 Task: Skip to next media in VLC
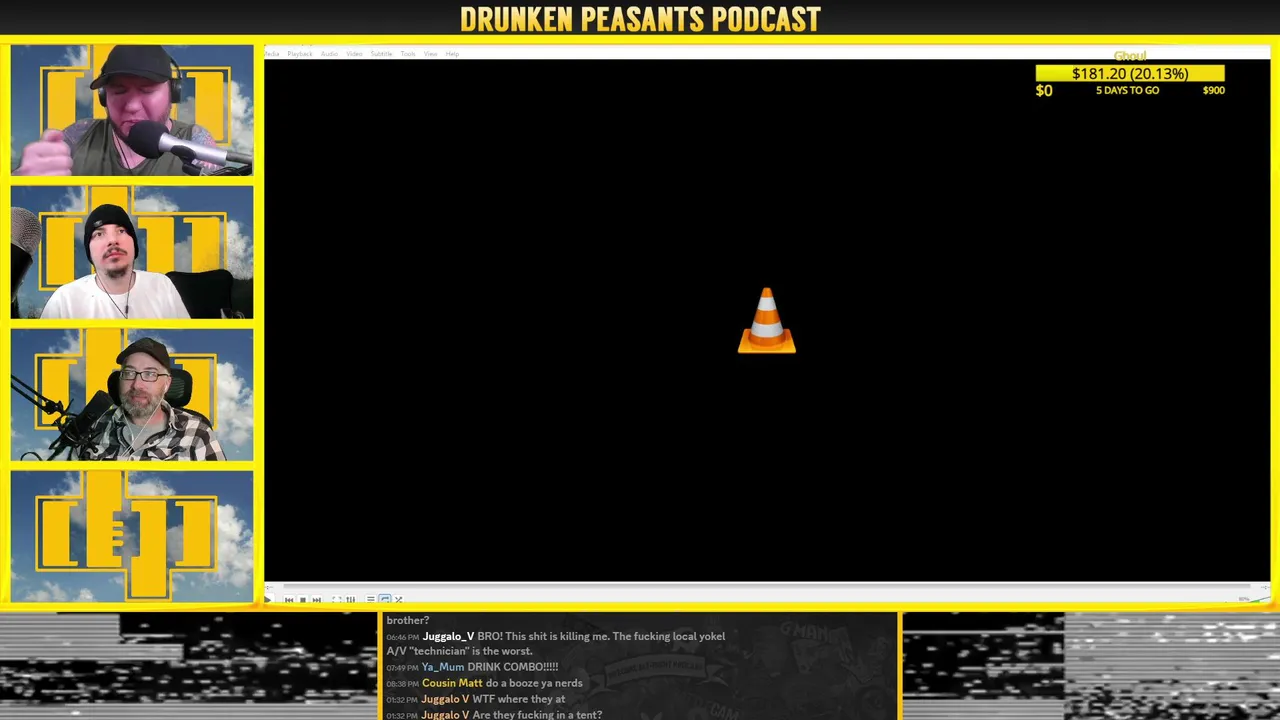[x=317, y=600]
